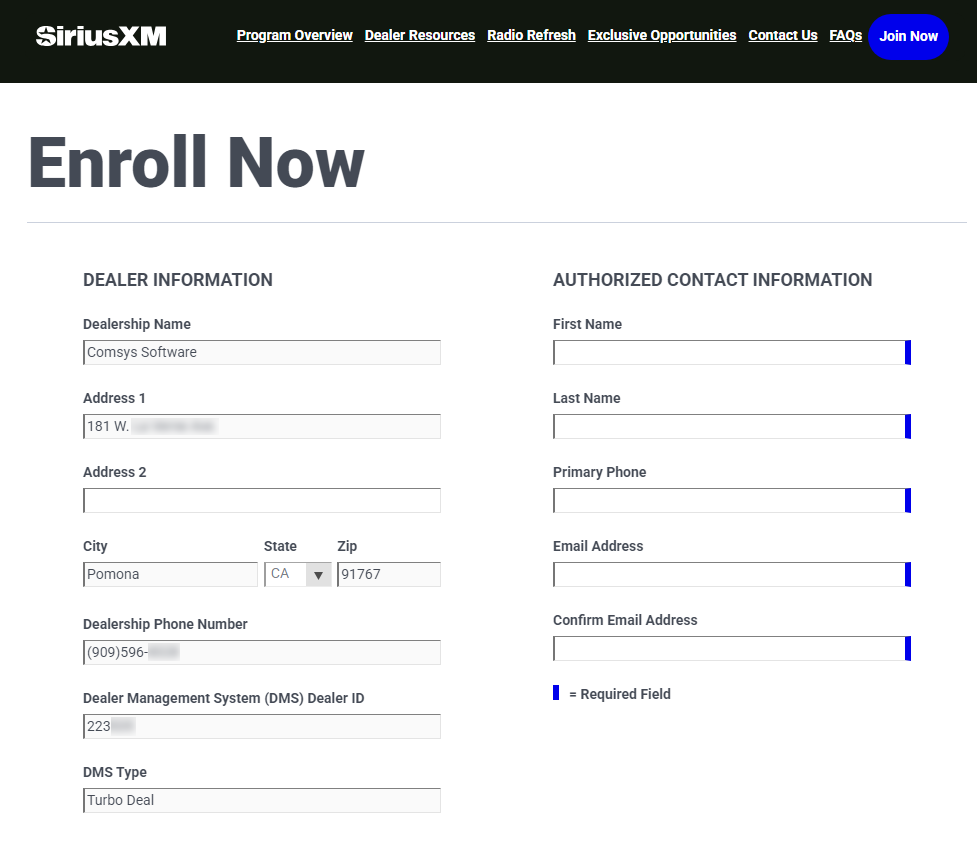Click the DEALER INFORMATION section heading
Image resolution: width=977 pixels, height=851 pixels.
point(178,280)
